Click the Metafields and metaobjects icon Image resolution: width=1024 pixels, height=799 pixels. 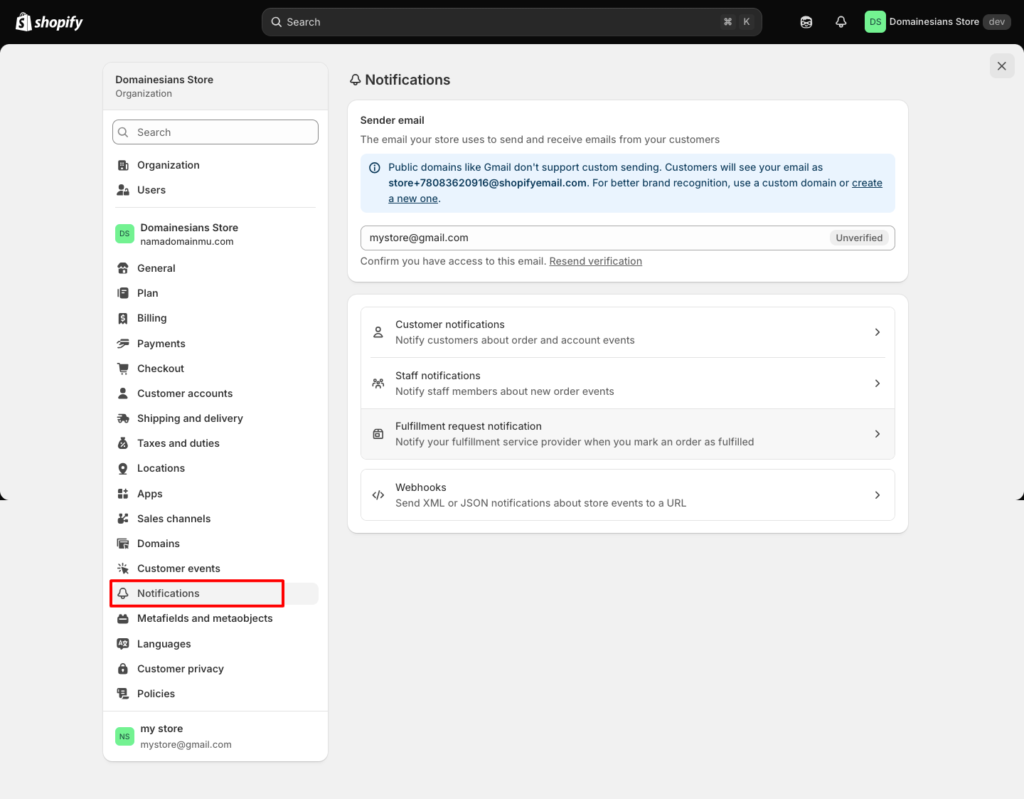123,619
